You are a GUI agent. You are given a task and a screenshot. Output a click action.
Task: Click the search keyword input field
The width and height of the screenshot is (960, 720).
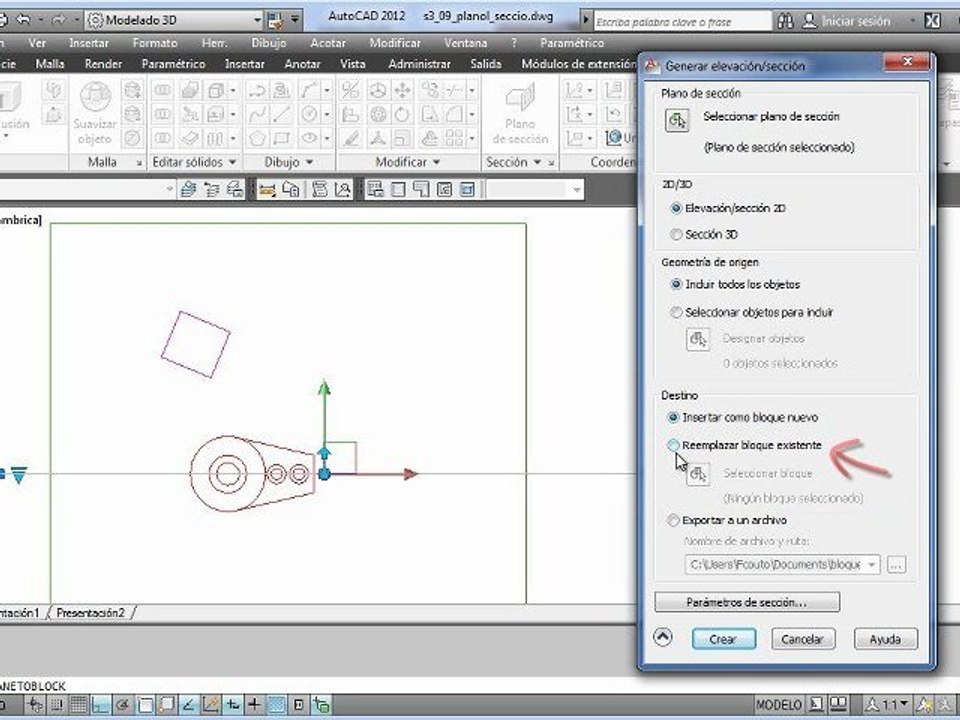683,21
